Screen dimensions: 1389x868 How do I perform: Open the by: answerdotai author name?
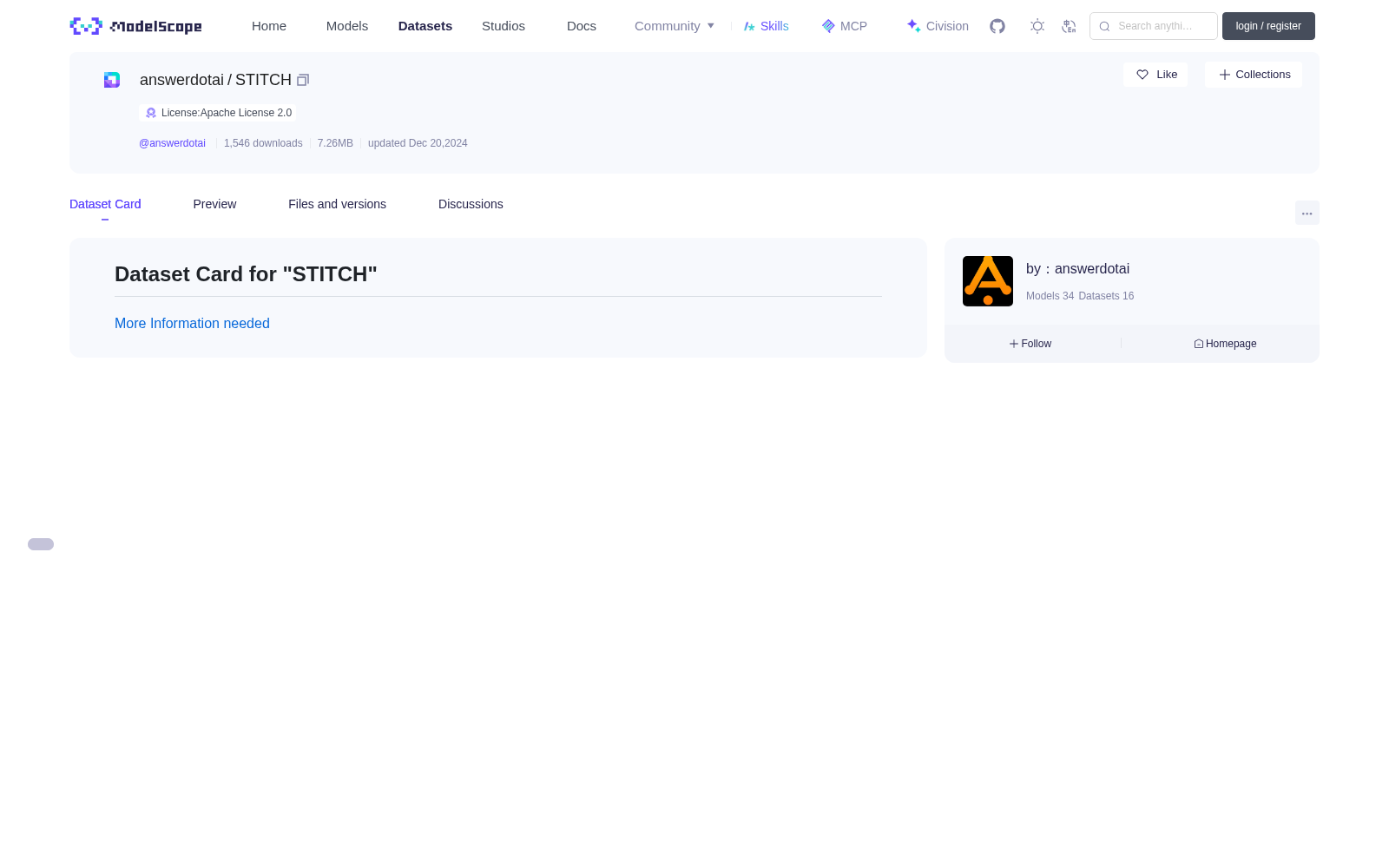[1077, 269]
